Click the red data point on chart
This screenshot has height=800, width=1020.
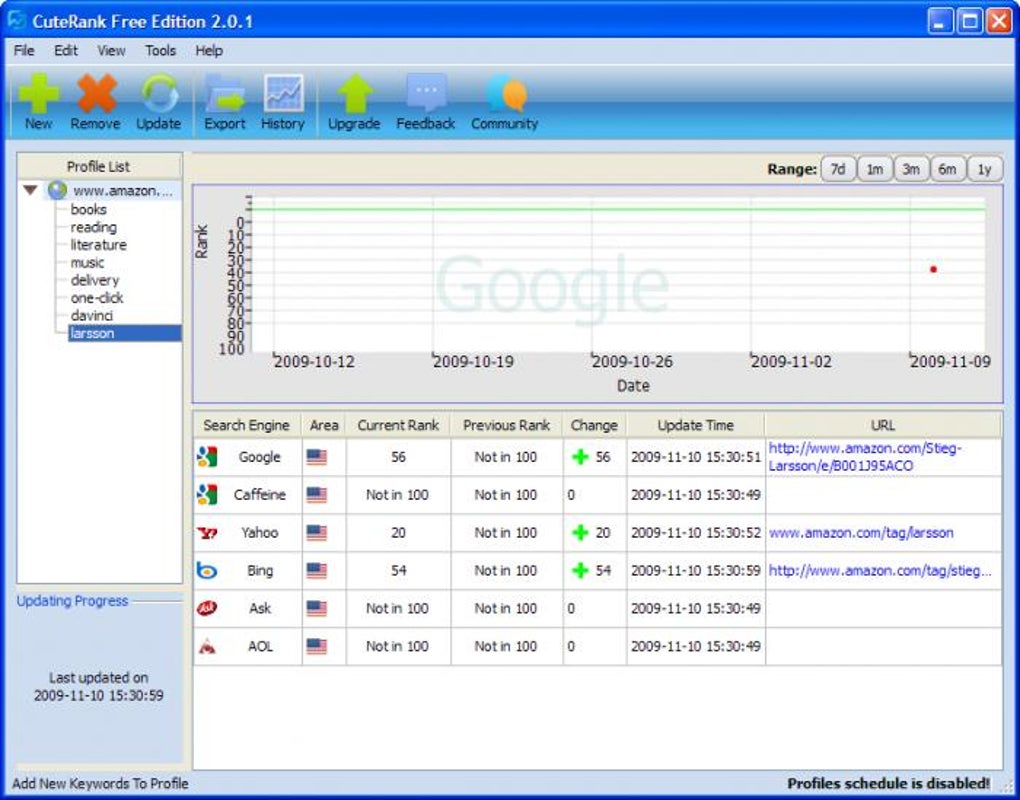pyautogui.click(x=933, y=269)
